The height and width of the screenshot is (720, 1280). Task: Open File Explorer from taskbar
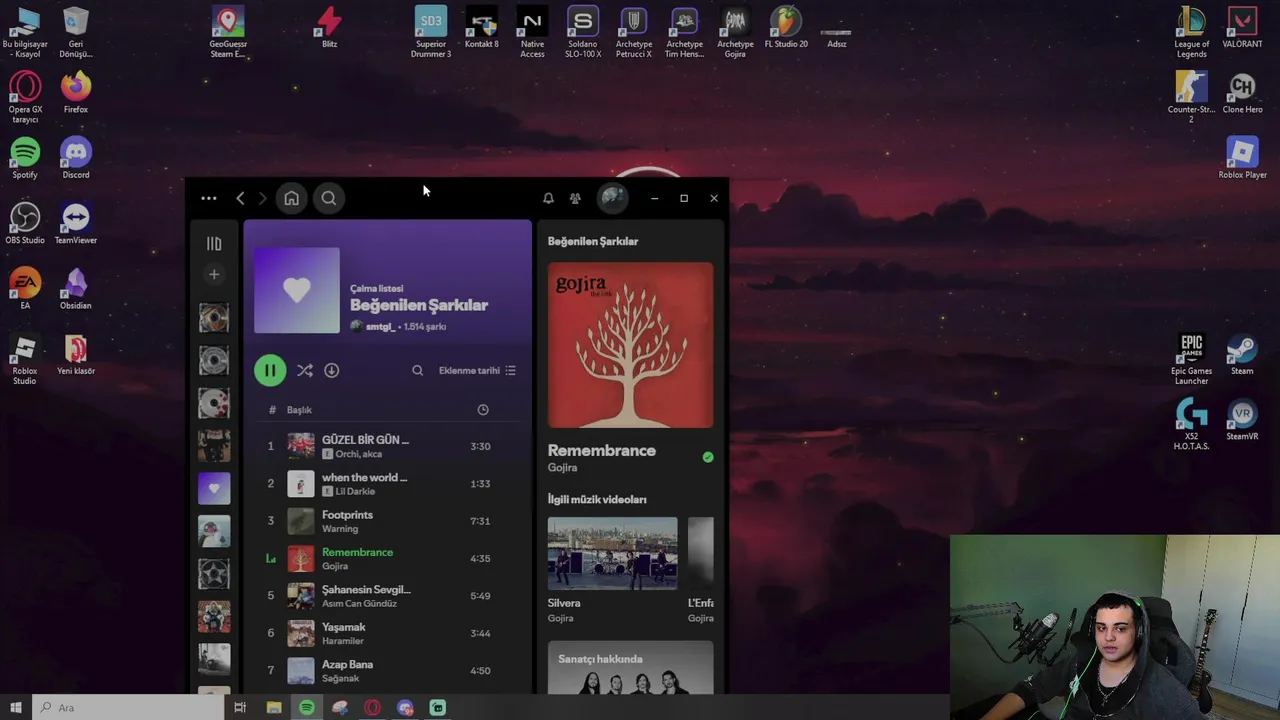[274, 707]
